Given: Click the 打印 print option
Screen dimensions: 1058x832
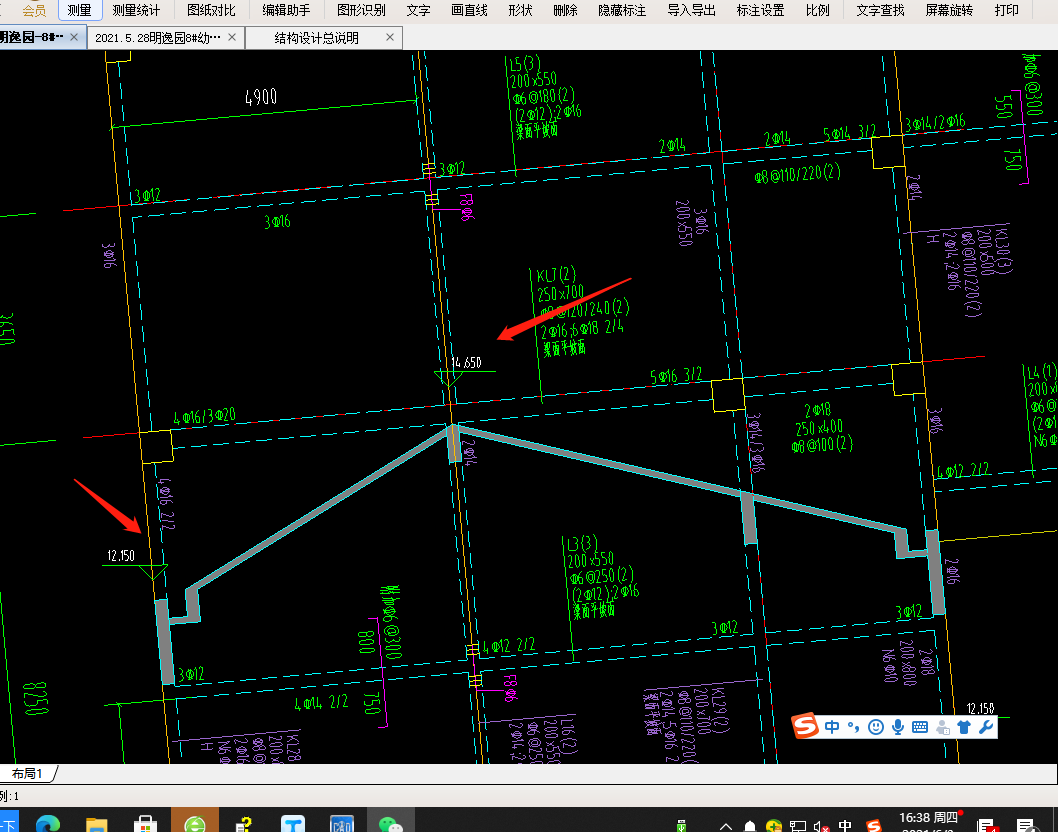Looking at the screenshot, I should (1007, 10).
